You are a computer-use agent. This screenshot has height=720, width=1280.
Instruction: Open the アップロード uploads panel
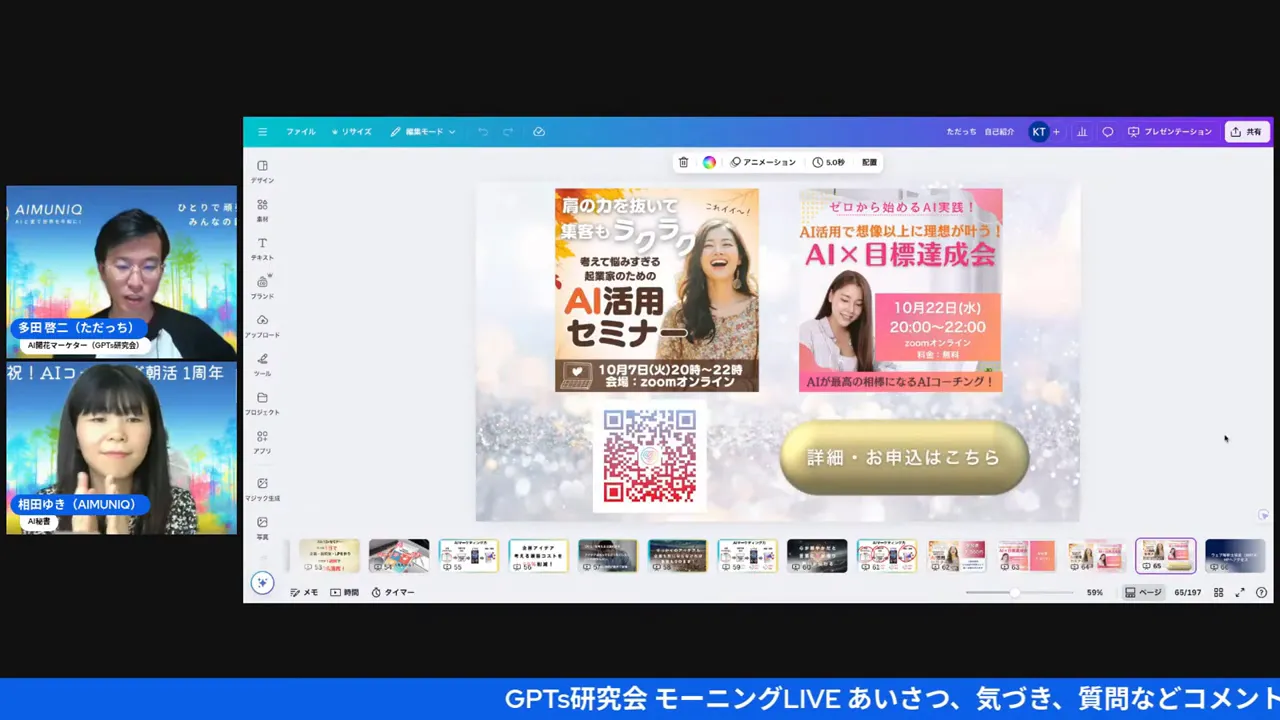point(262,326)
